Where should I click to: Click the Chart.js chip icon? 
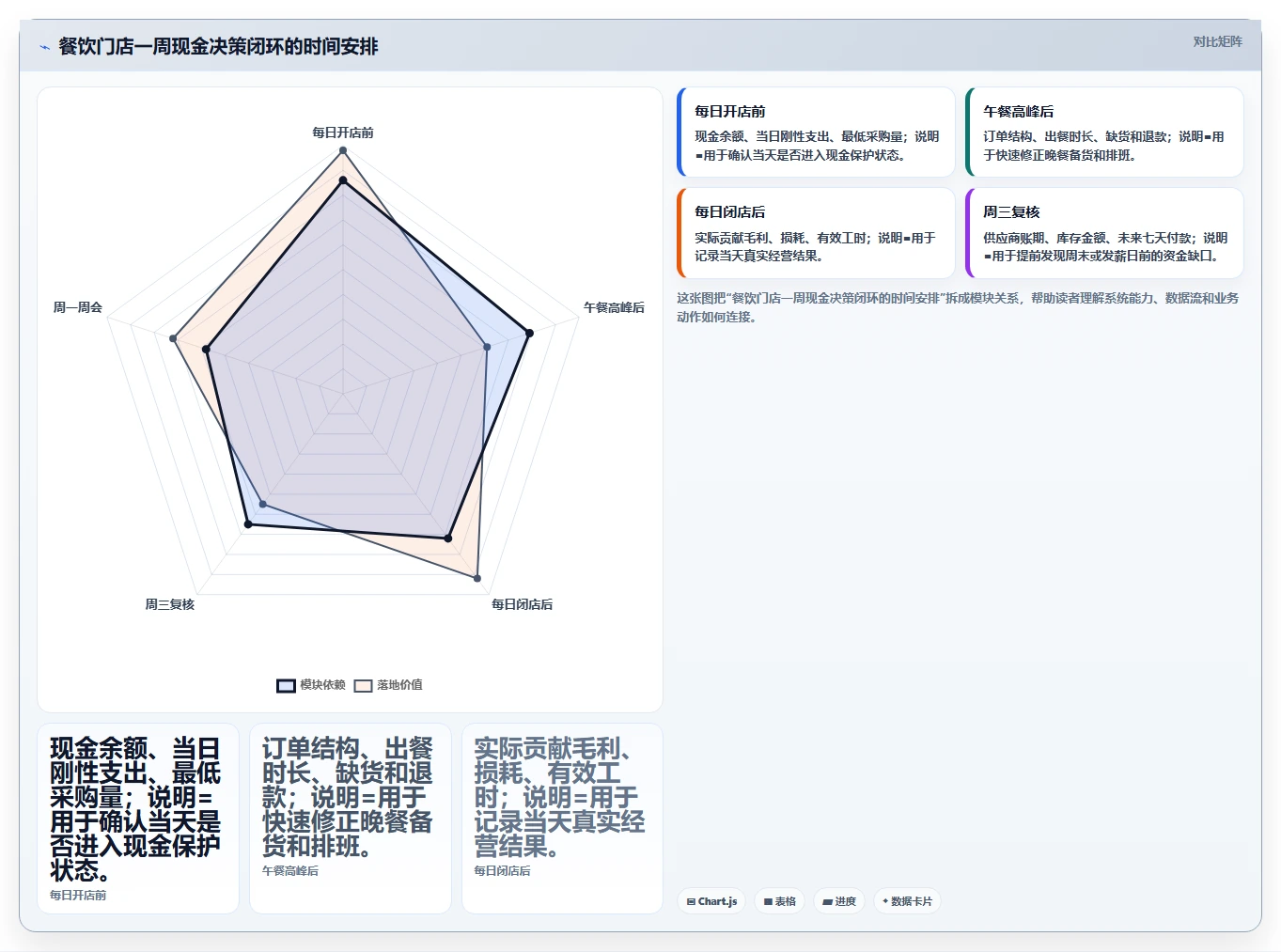[691, 901]
